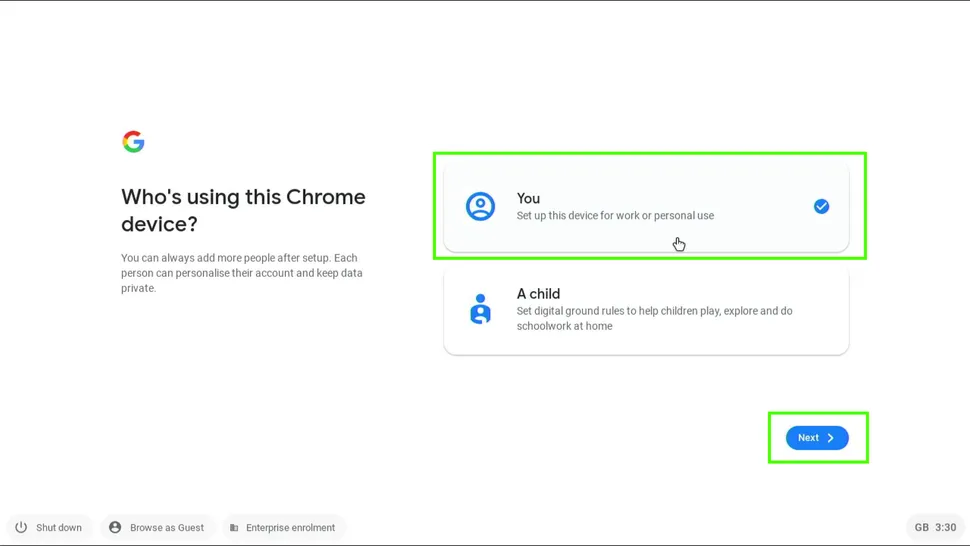Click the Enterprise enrolment building icon
This screenshot has width=970, height=546.
coord(234,527)
